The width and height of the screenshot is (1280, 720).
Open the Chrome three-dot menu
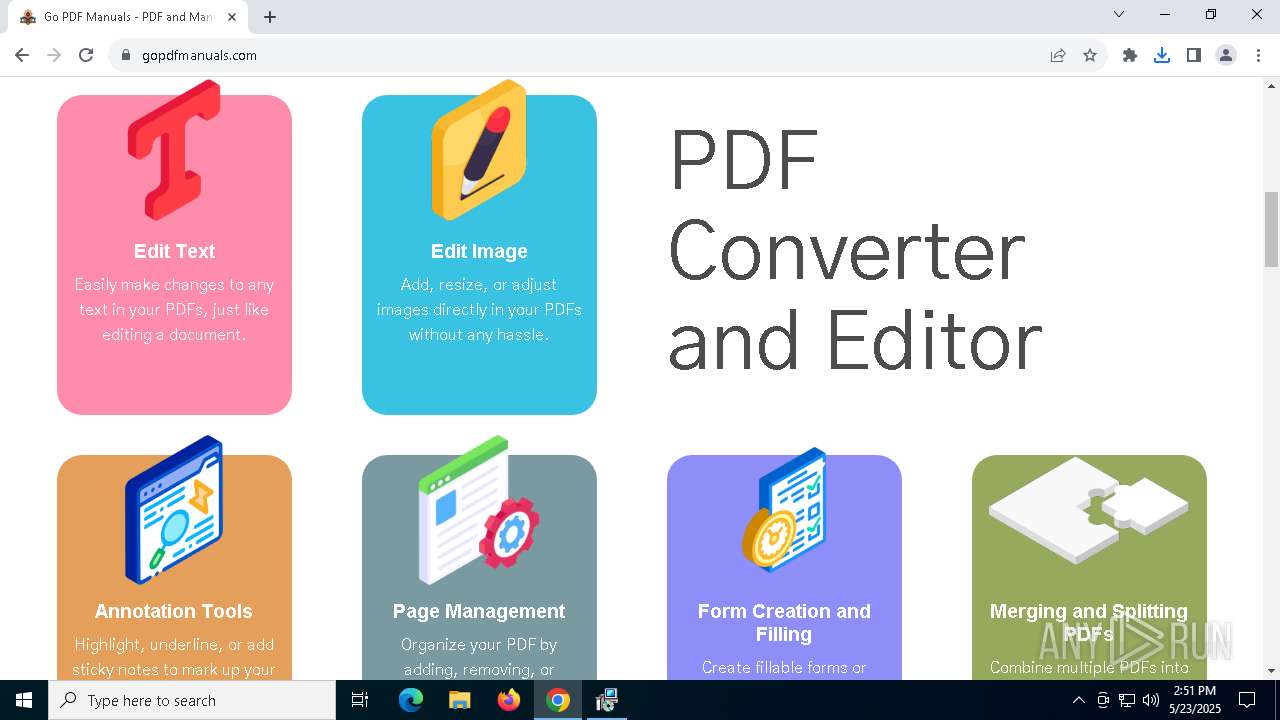(1258, 55)
